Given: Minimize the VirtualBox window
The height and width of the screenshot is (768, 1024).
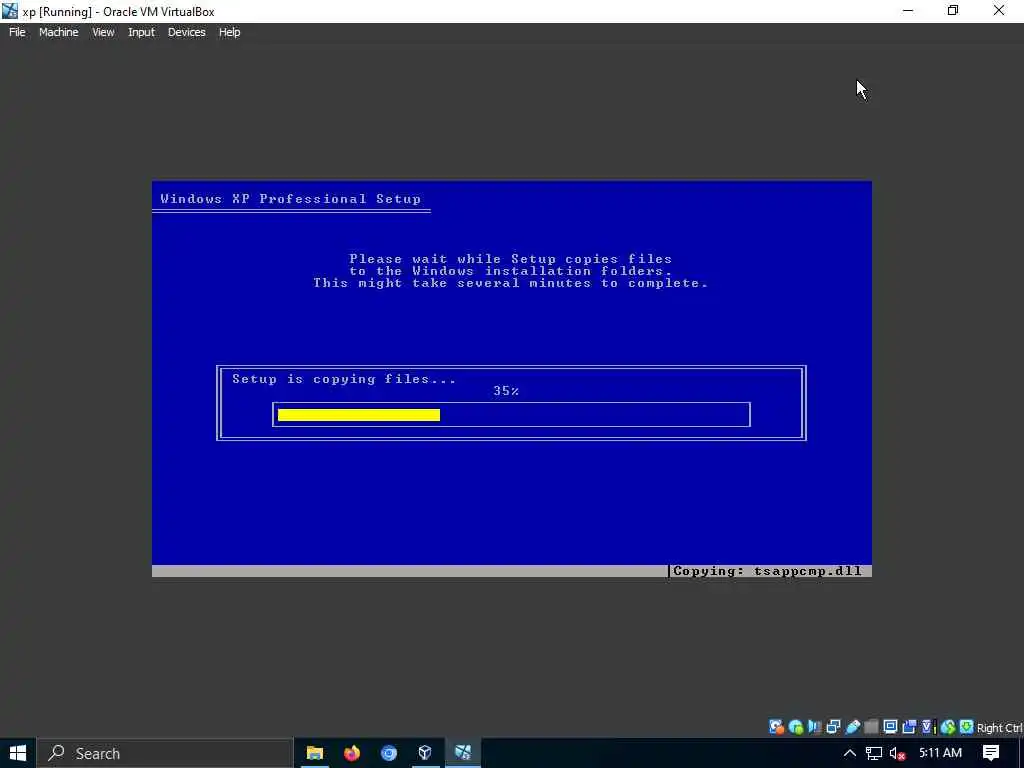Looking at the screenshot, I should click(908, 10).
